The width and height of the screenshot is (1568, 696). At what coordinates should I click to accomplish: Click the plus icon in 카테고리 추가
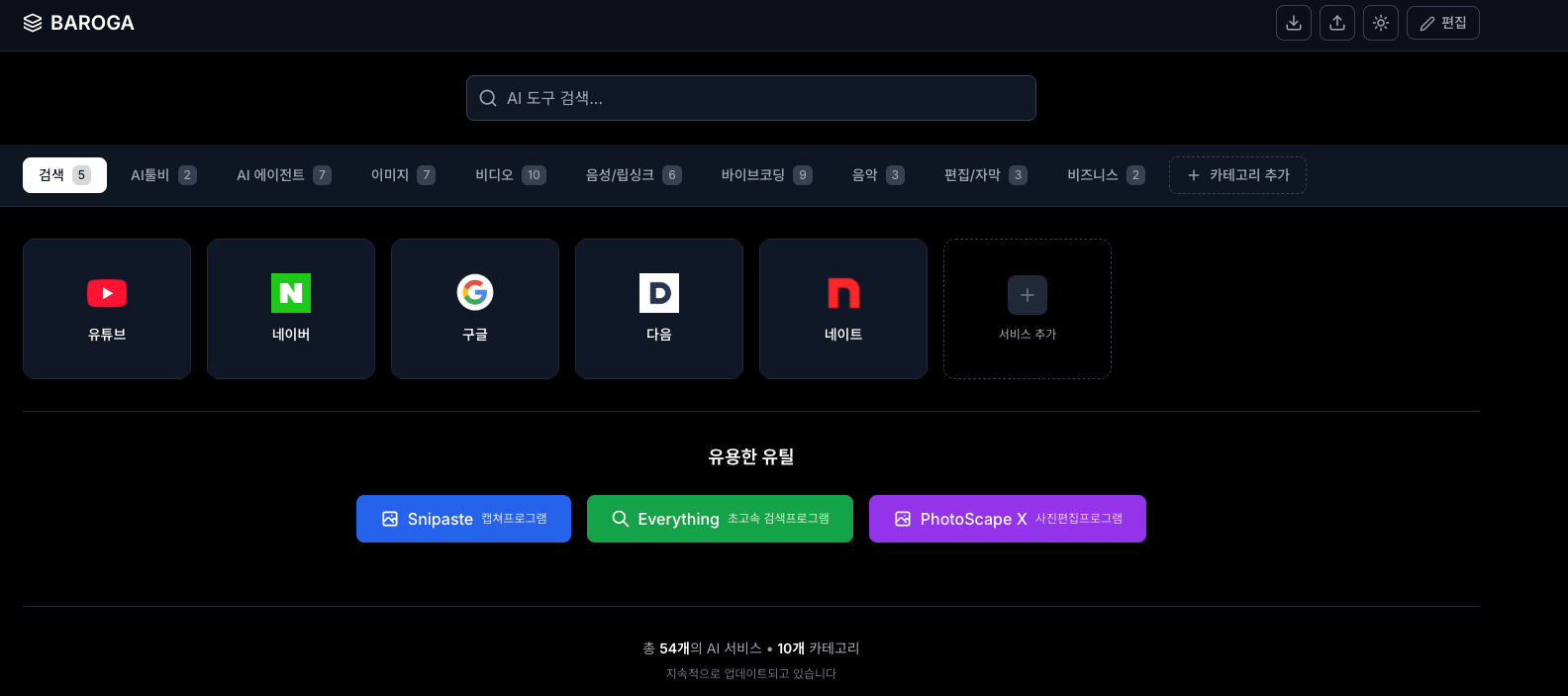pyautogui.click(x=1194, y=175)
